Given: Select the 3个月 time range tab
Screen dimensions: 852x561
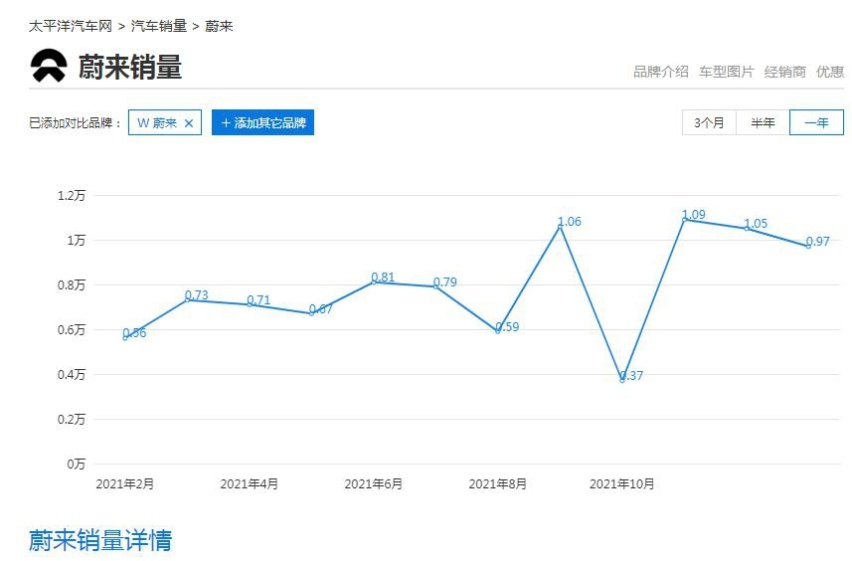Looking at the screenshot, I should pyautogui.click(x=709, y=122).
